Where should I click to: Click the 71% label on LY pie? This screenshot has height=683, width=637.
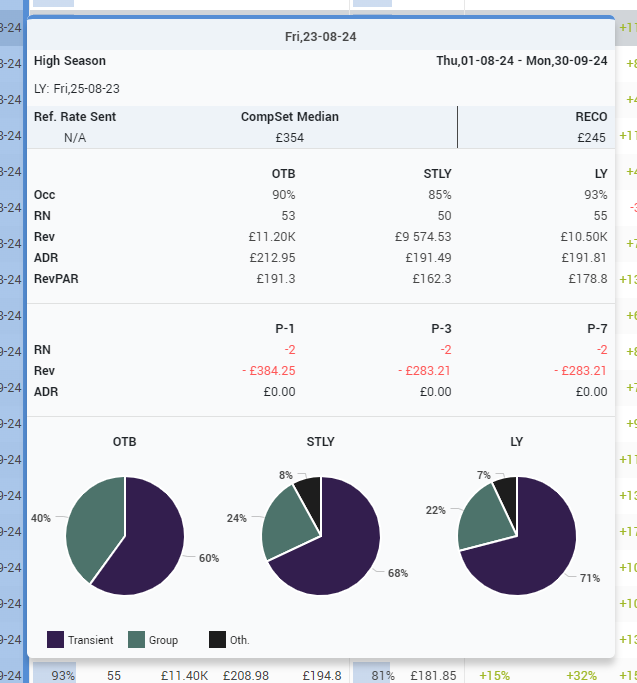(x=590, y=578)
